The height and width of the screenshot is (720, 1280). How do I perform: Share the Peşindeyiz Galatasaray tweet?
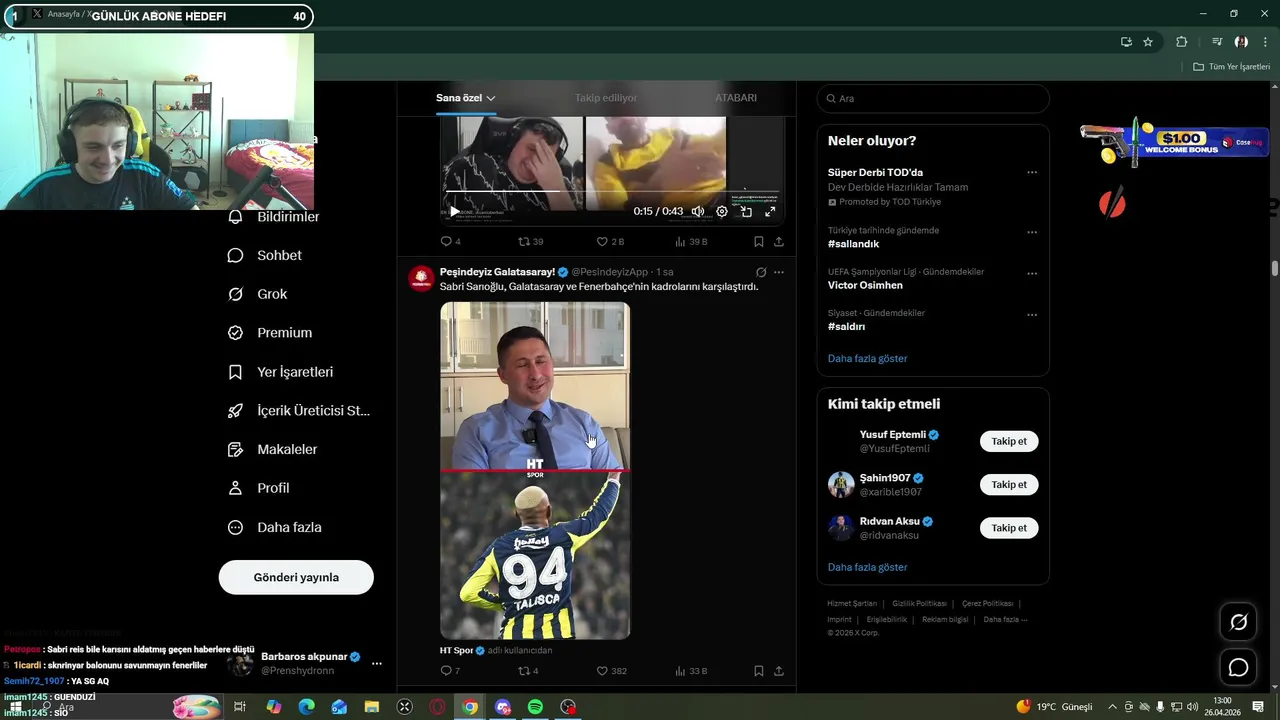[x=779, y=671]
